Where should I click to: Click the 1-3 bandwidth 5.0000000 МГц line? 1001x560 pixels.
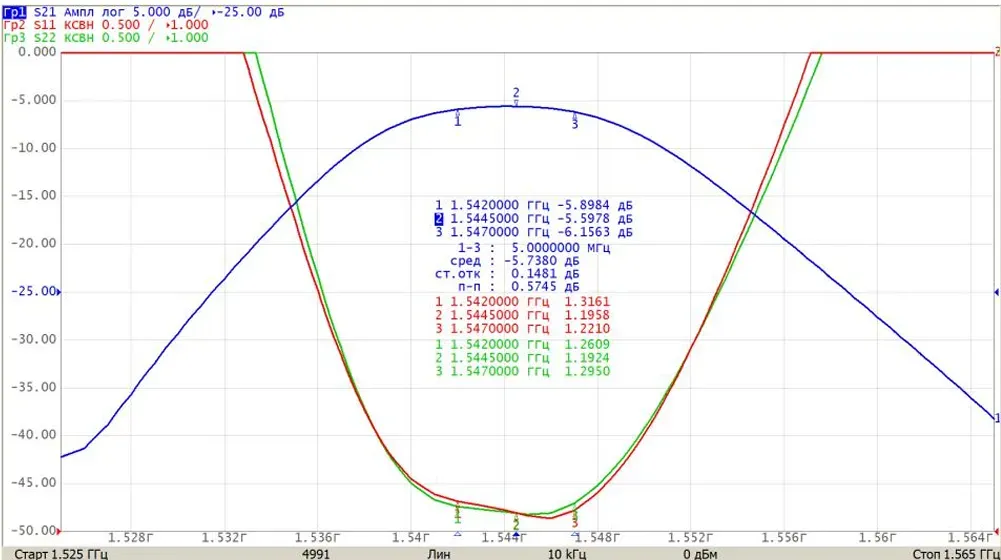click(x=534, y=248)
